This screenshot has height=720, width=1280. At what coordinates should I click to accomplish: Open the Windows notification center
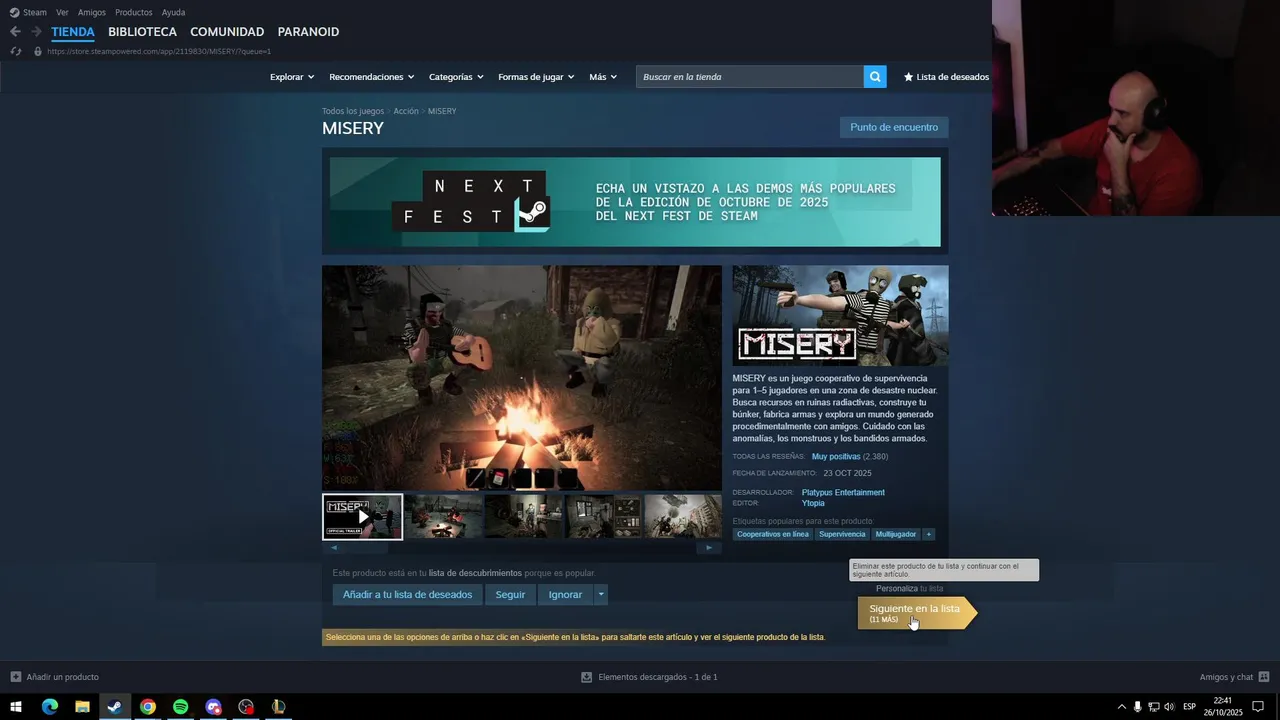(1258, 707)
